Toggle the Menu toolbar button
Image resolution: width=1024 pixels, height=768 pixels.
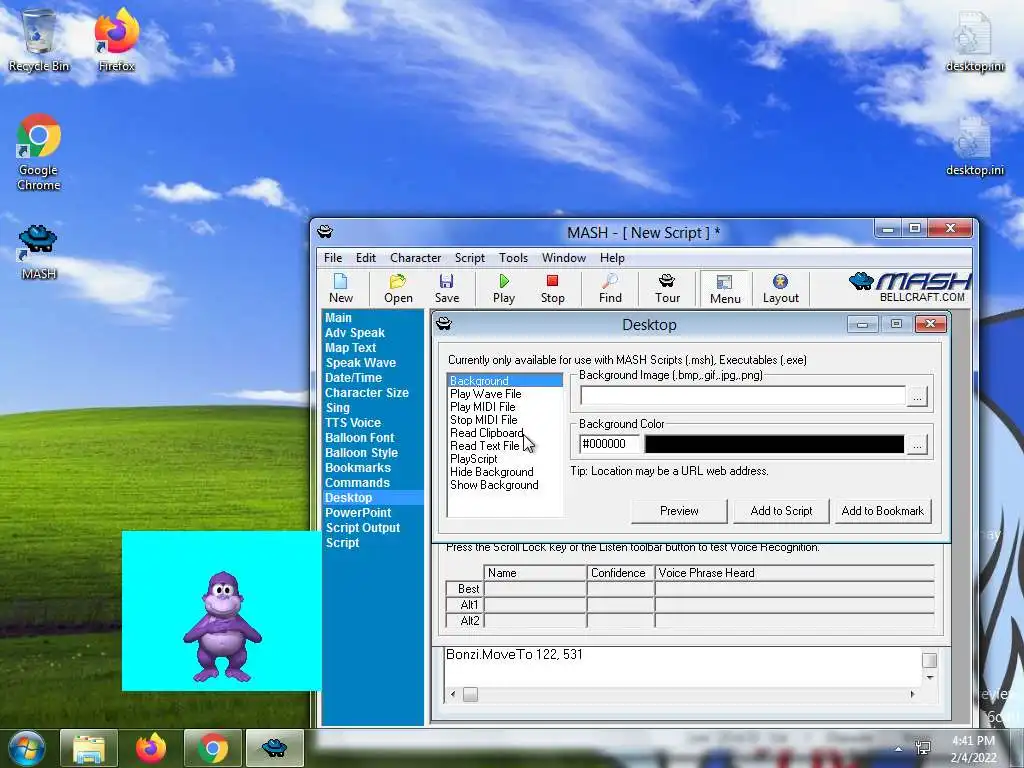pyautogui.click(x=725, y=289)
